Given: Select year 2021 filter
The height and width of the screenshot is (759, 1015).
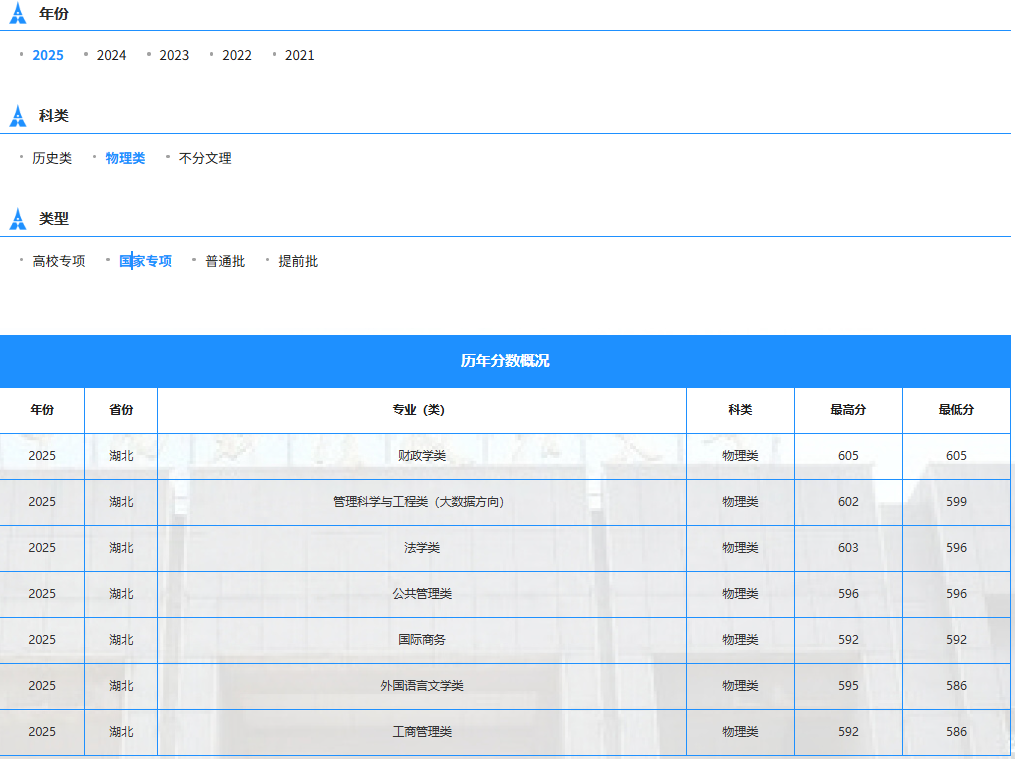Looking at the screenshot, I should coord(300,56).
